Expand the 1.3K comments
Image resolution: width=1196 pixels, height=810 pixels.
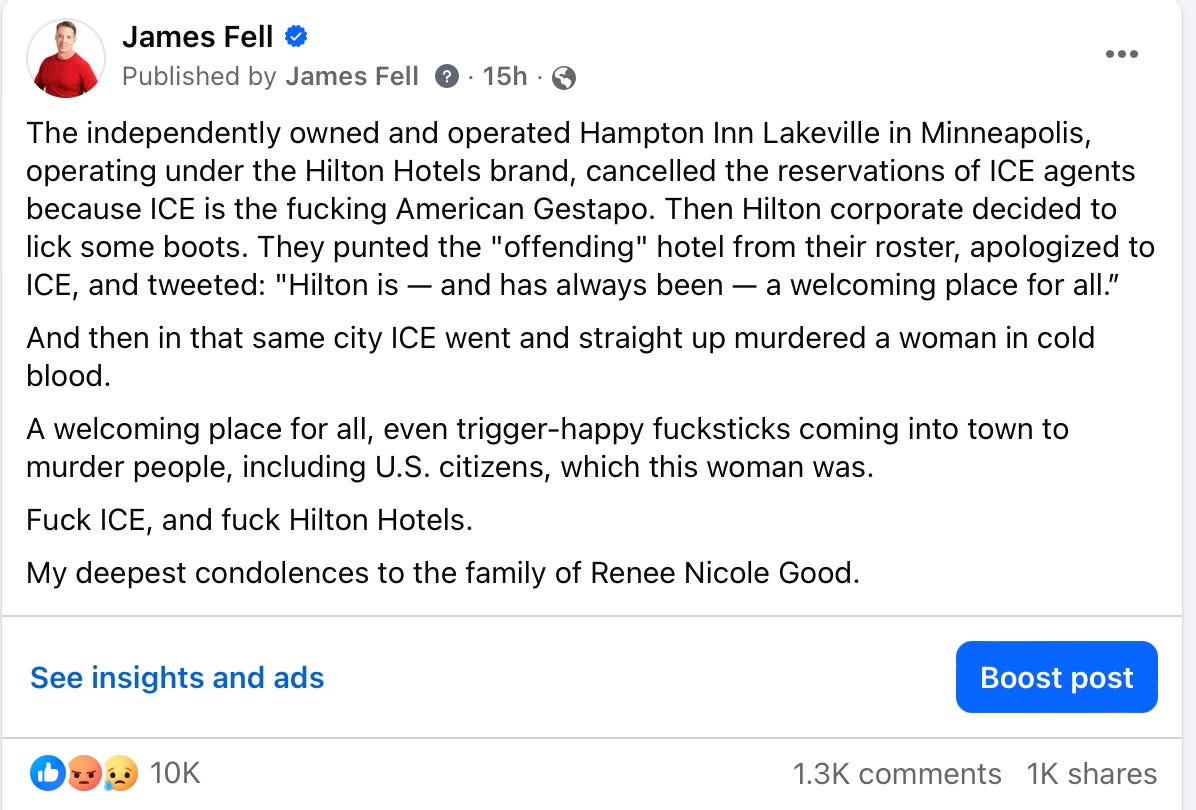(896, 773)
